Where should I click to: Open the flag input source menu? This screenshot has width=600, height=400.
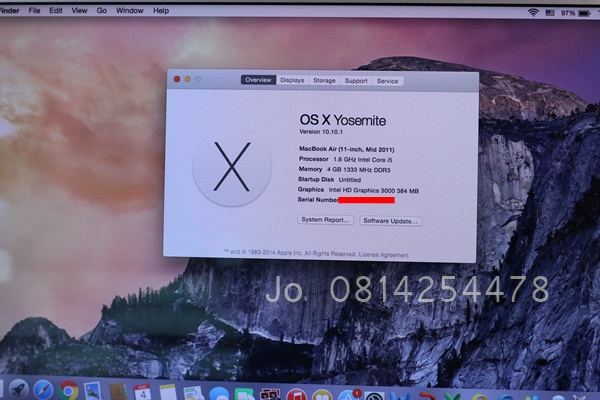tap(550, 13)
